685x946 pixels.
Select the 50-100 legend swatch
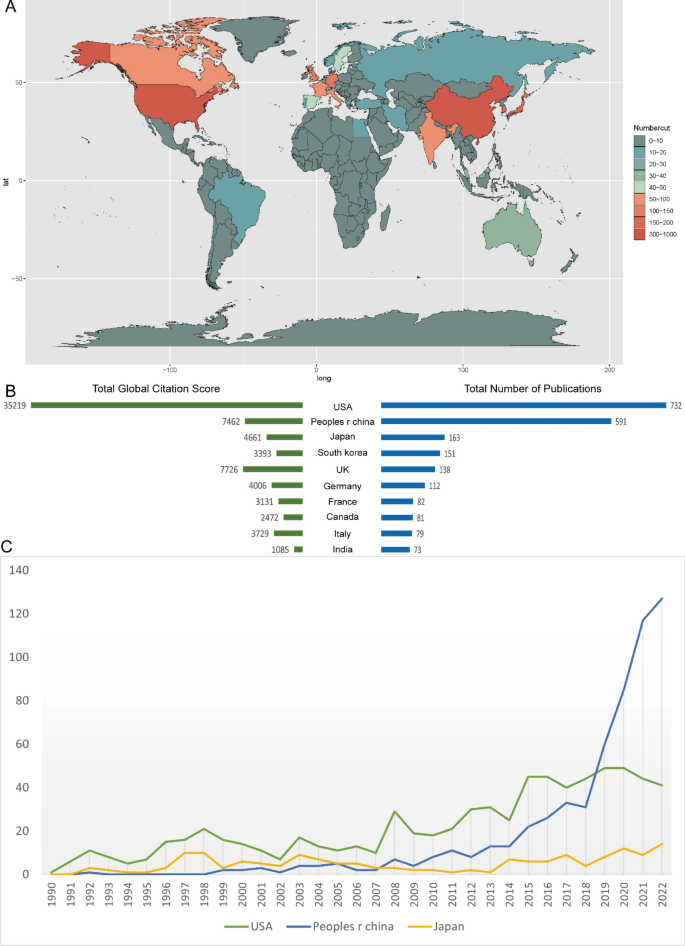pyautogui.click(x=640, y=199)
